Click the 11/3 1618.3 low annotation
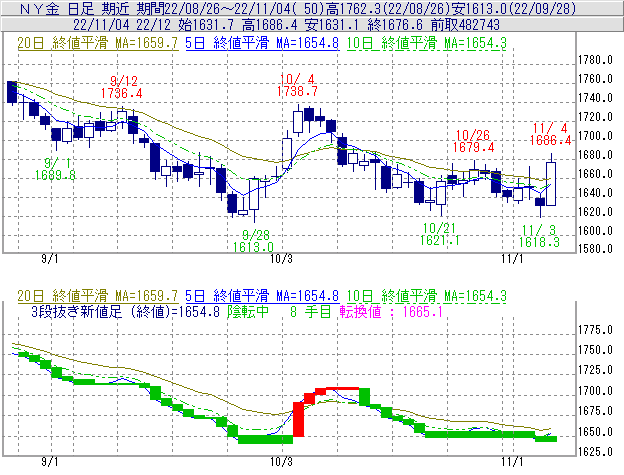The image size is (624, 475). tap(539, 236)
